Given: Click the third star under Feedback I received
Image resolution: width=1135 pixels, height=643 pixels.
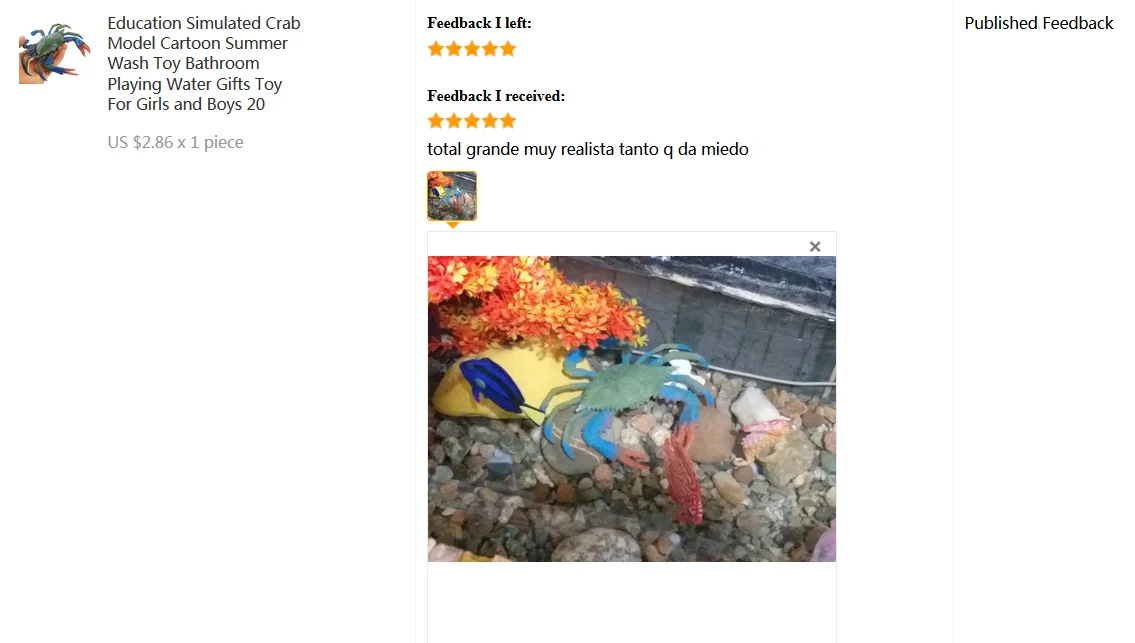Looking at the screenshot, I should [472, 120].
